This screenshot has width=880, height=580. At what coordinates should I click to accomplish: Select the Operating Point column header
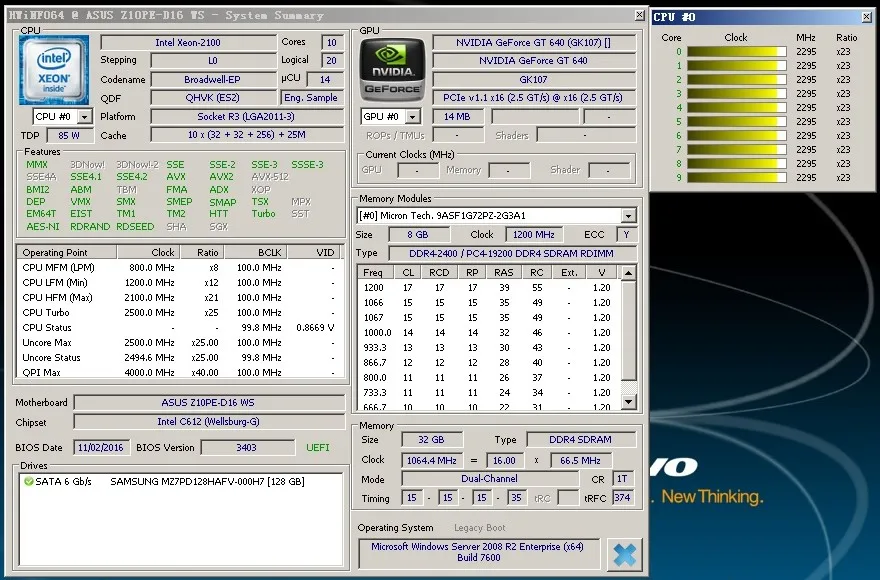(x=66, y=252)
